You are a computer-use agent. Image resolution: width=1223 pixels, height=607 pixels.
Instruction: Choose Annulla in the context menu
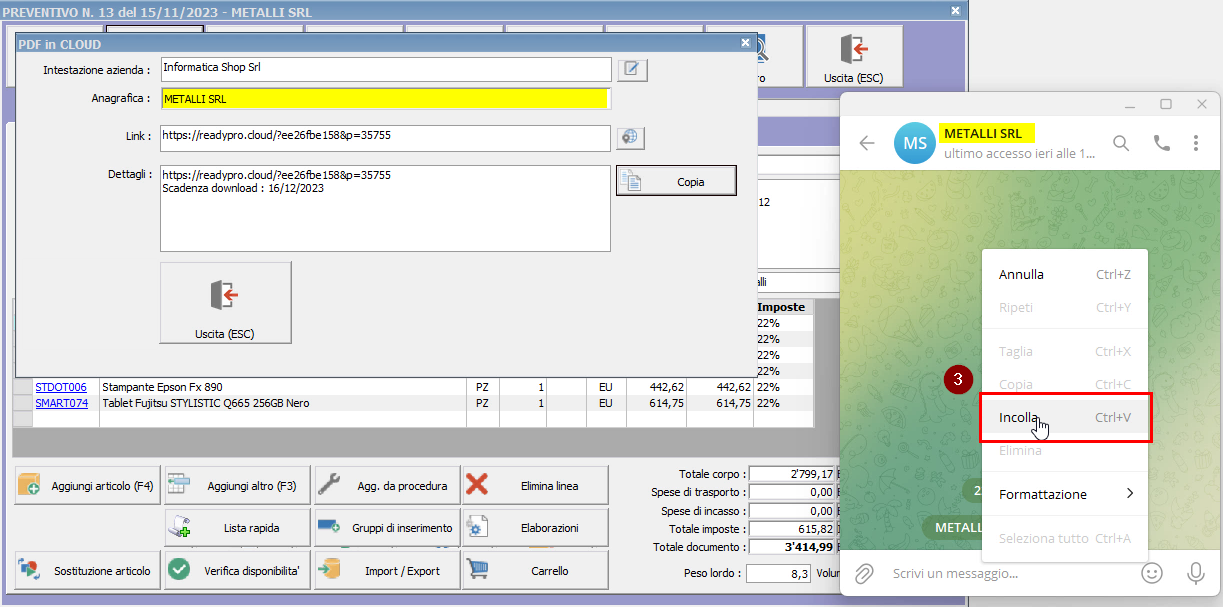1065,274
